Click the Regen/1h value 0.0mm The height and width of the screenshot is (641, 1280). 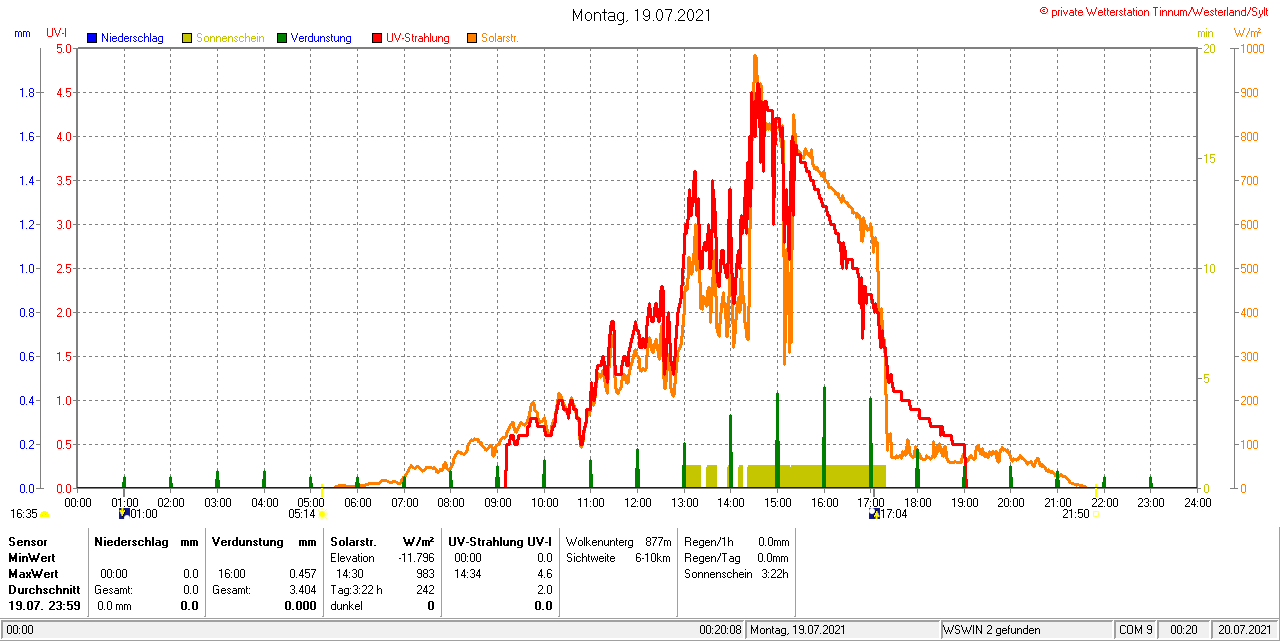773,541
